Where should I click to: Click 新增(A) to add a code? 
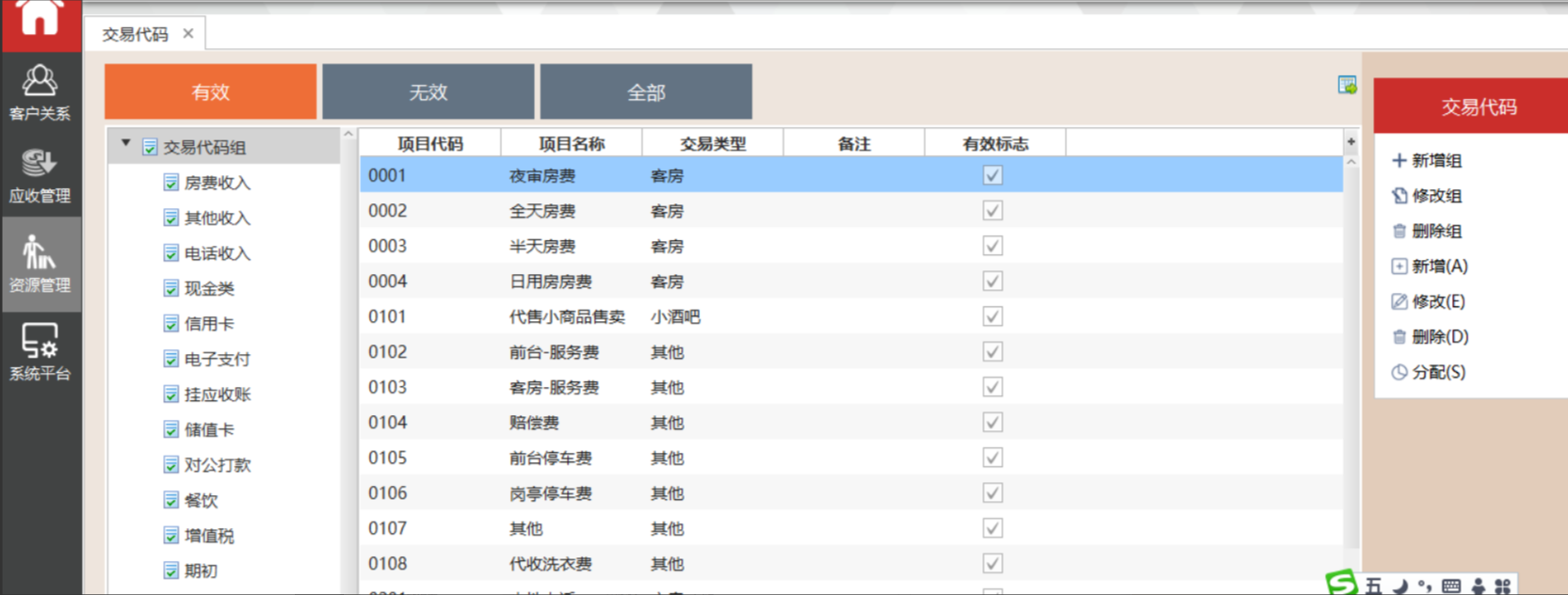tap(1430, 266)
